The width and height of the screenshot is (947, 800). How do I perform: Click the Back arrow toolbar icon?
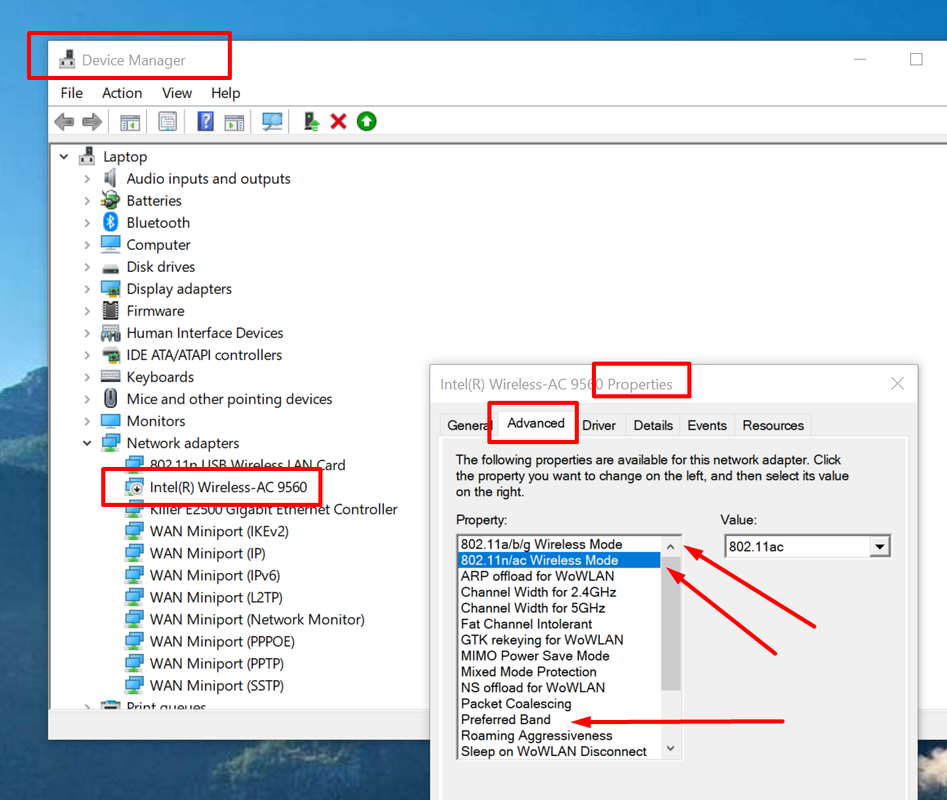pos(64,122)
